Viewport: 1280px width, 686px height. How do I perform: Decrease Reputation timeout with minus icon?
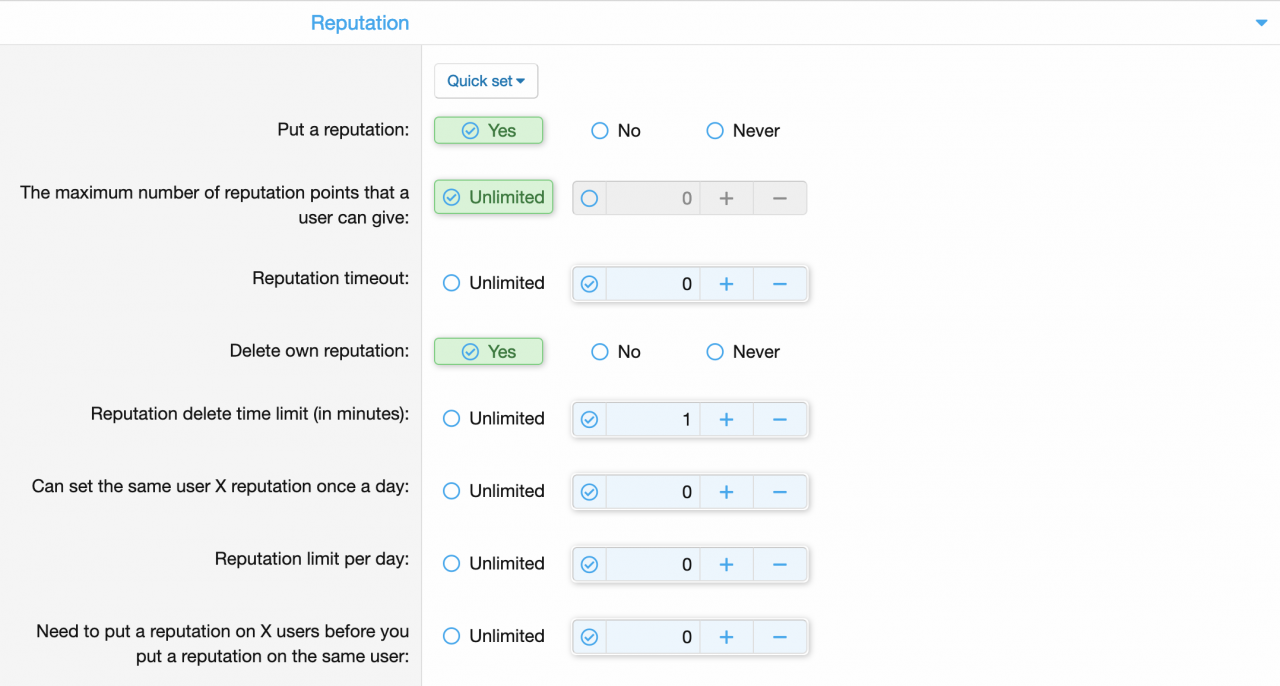click(780, 284)
